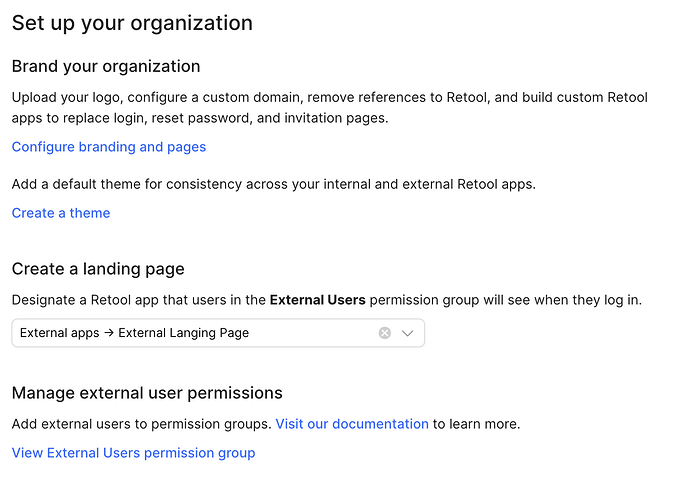
Task: Clear the selected landing page app
Action: pos(384,333)
